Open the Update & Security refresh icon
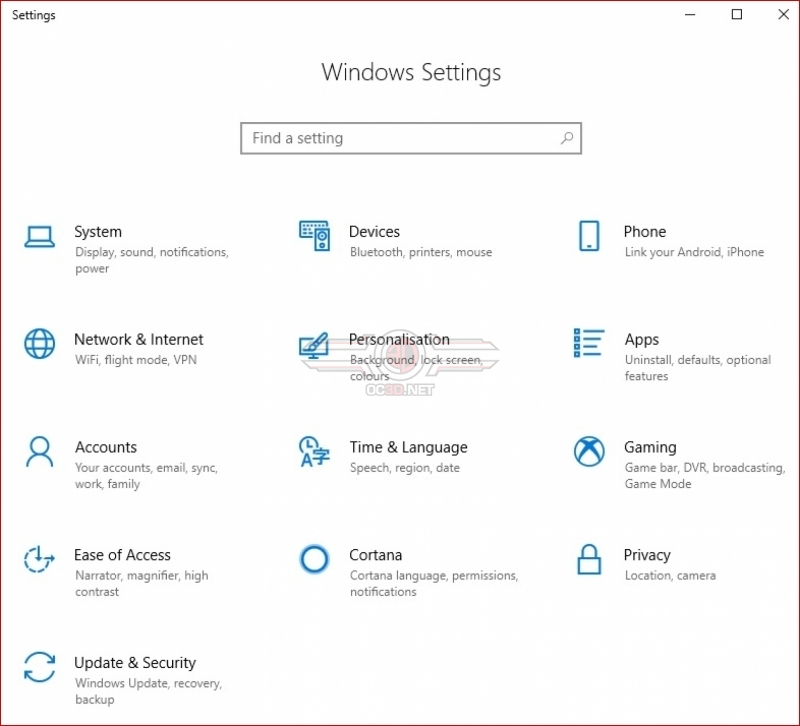This screenshot has height=726, width=800. pyautogui.click(x=39, y=667)
